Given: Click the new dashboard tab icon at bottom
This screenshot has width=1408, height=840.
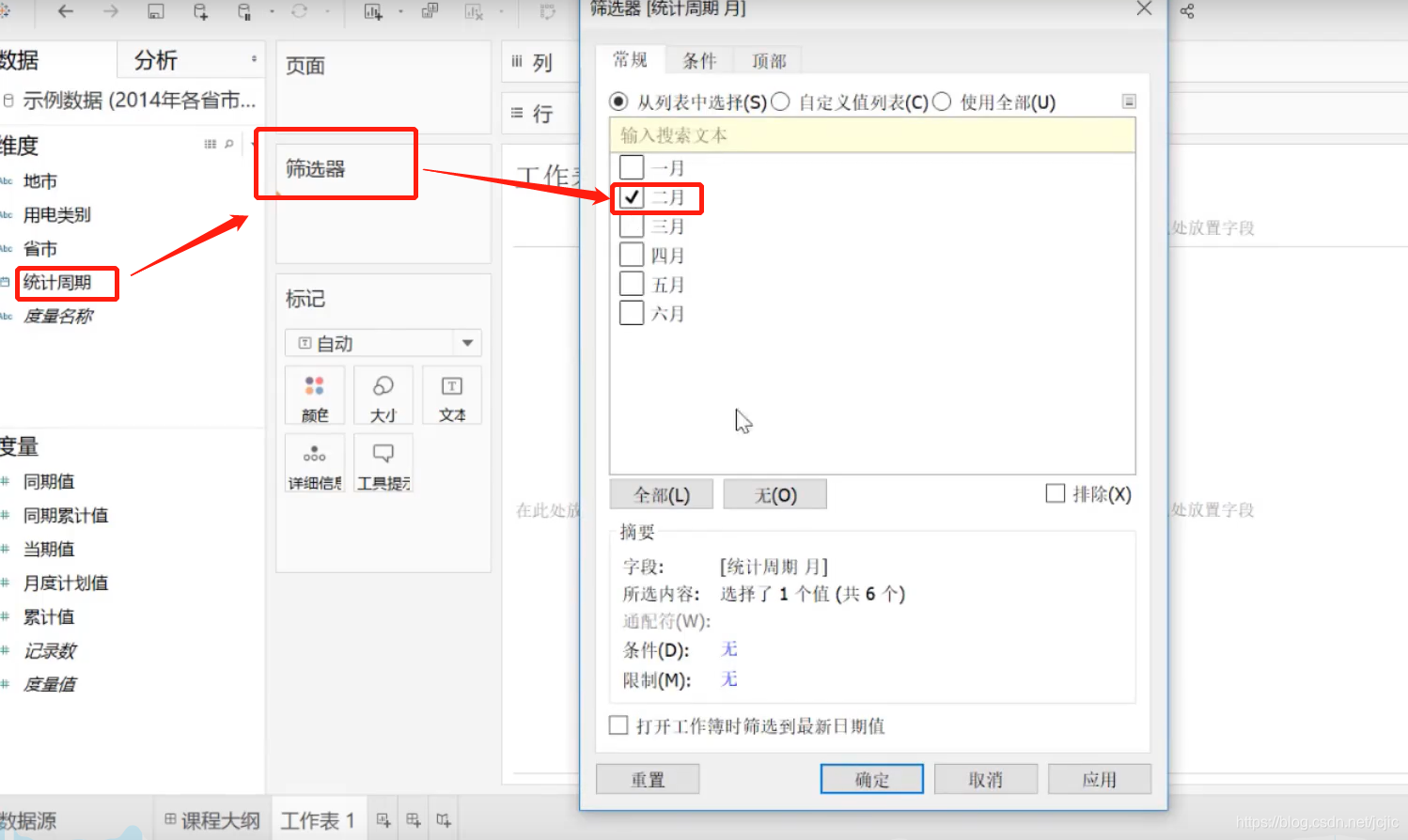Looking at the screenshot, I should point(414,820).
